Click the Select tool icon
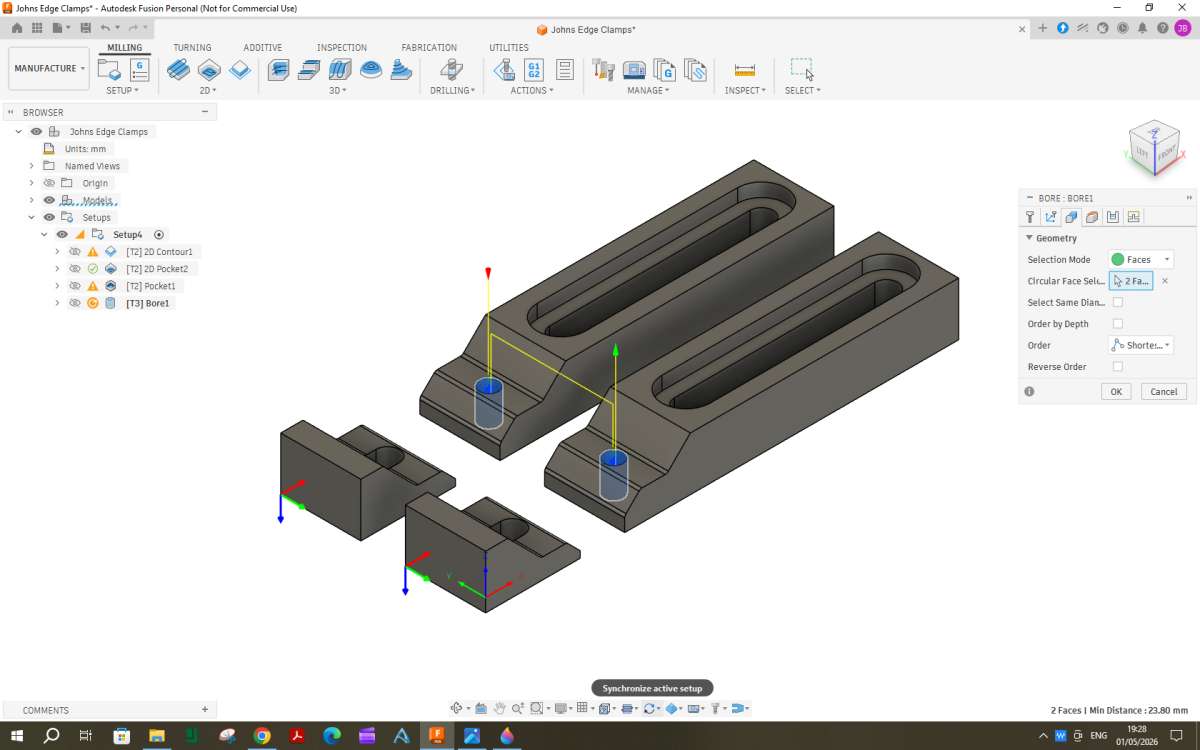 (802, 69)
